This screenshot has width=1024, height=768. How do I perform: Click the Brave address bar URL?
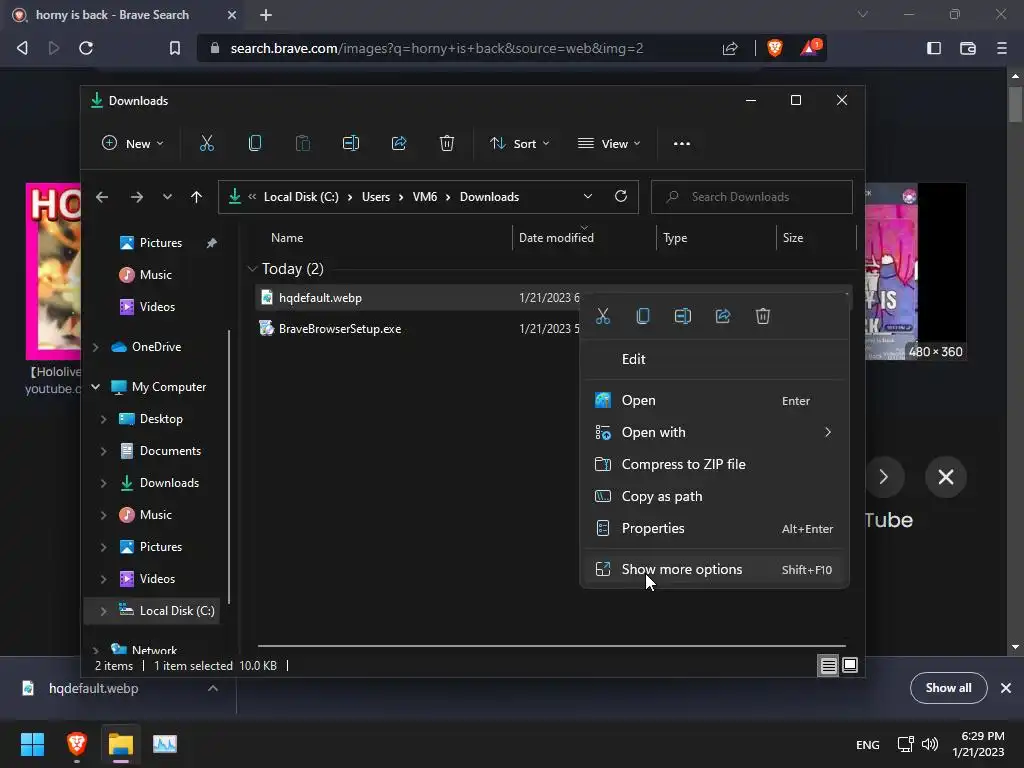coord(436,48)
